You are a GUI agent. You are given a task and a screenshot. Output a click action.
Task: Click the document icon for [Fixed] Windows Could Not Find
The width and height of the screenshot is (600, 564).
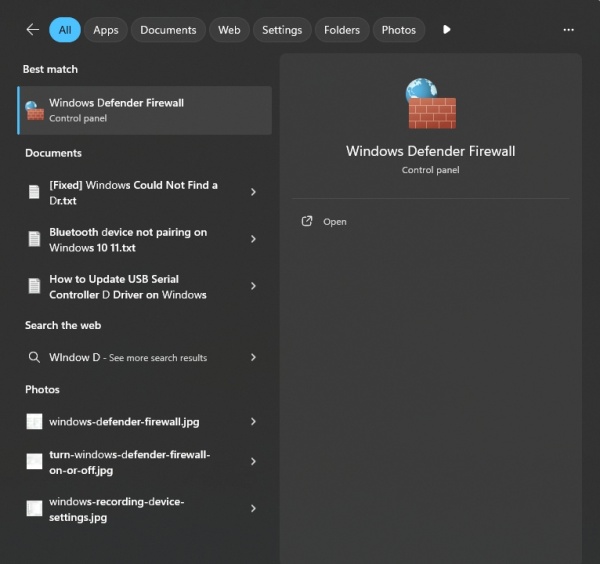point(34,192)
